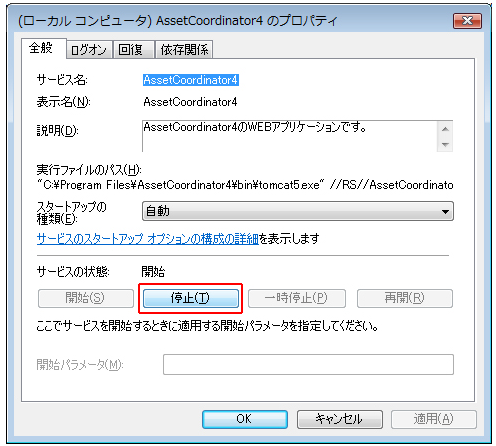Screen dimensions: 496x446
Task: Select the 依存関係 dependencies tab
Action: coord(184,50)
